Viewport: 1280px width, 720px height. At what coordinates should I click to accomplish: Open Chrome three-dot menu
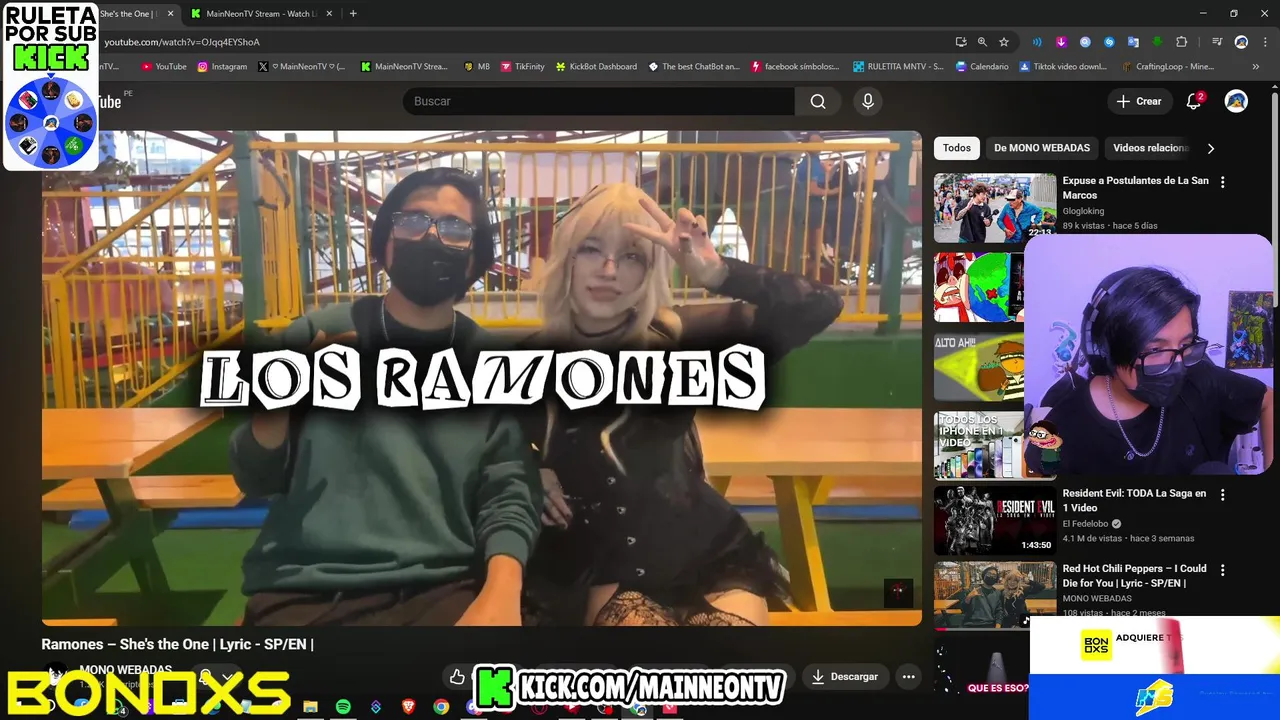tap(1265, 42)
